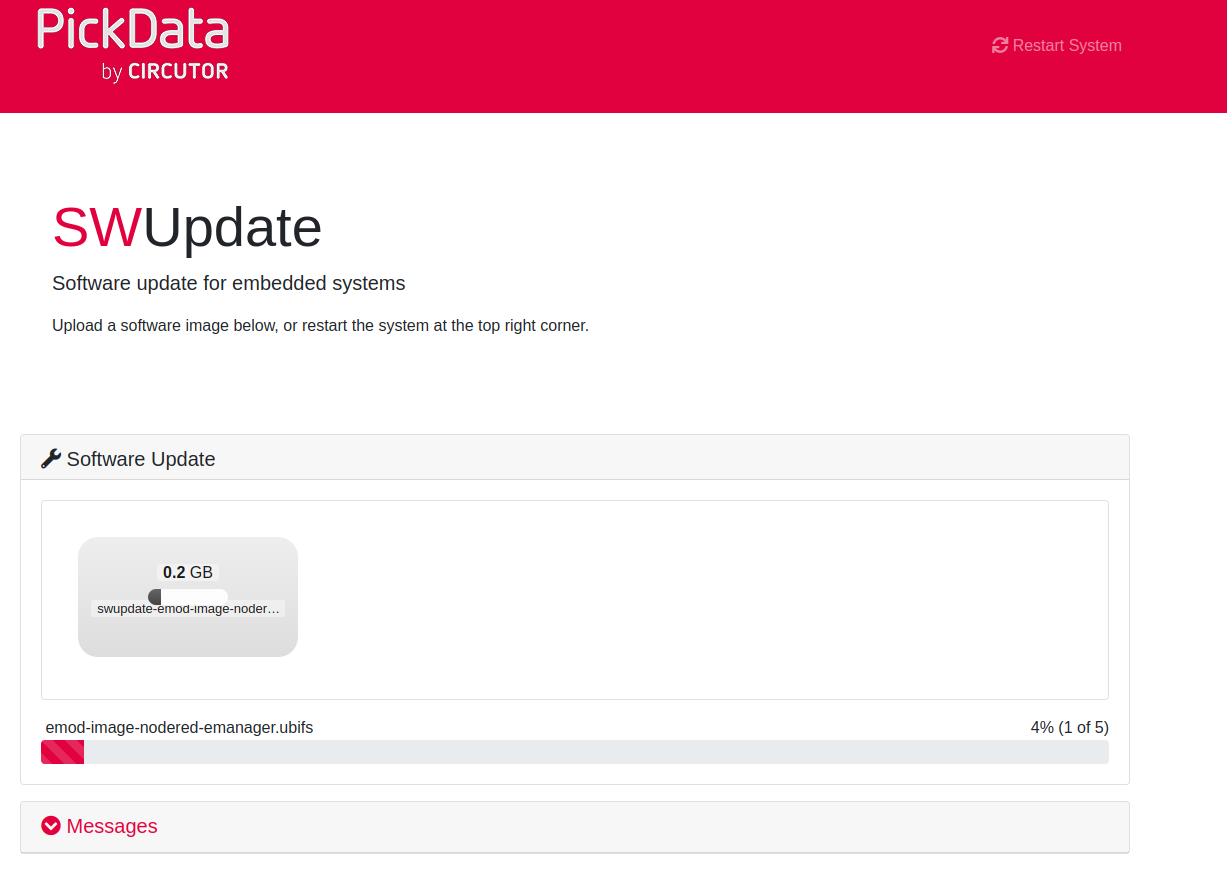The width and height of the screenshot is (1227, 878).
Task: Expand the truncated swupdate-emod-image-noder filename
Action: (187, 608)
